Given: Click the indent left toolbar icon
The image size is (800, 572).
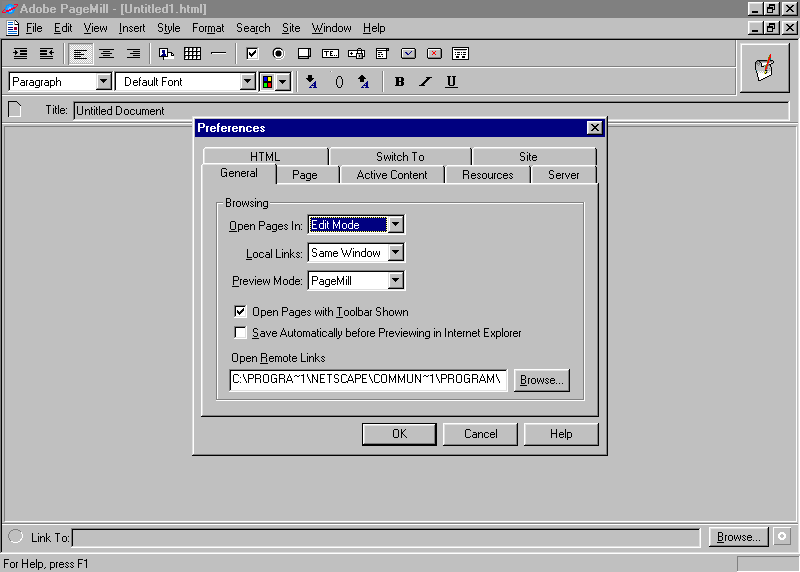Looking at the screenshot, I should pos(47,54).
